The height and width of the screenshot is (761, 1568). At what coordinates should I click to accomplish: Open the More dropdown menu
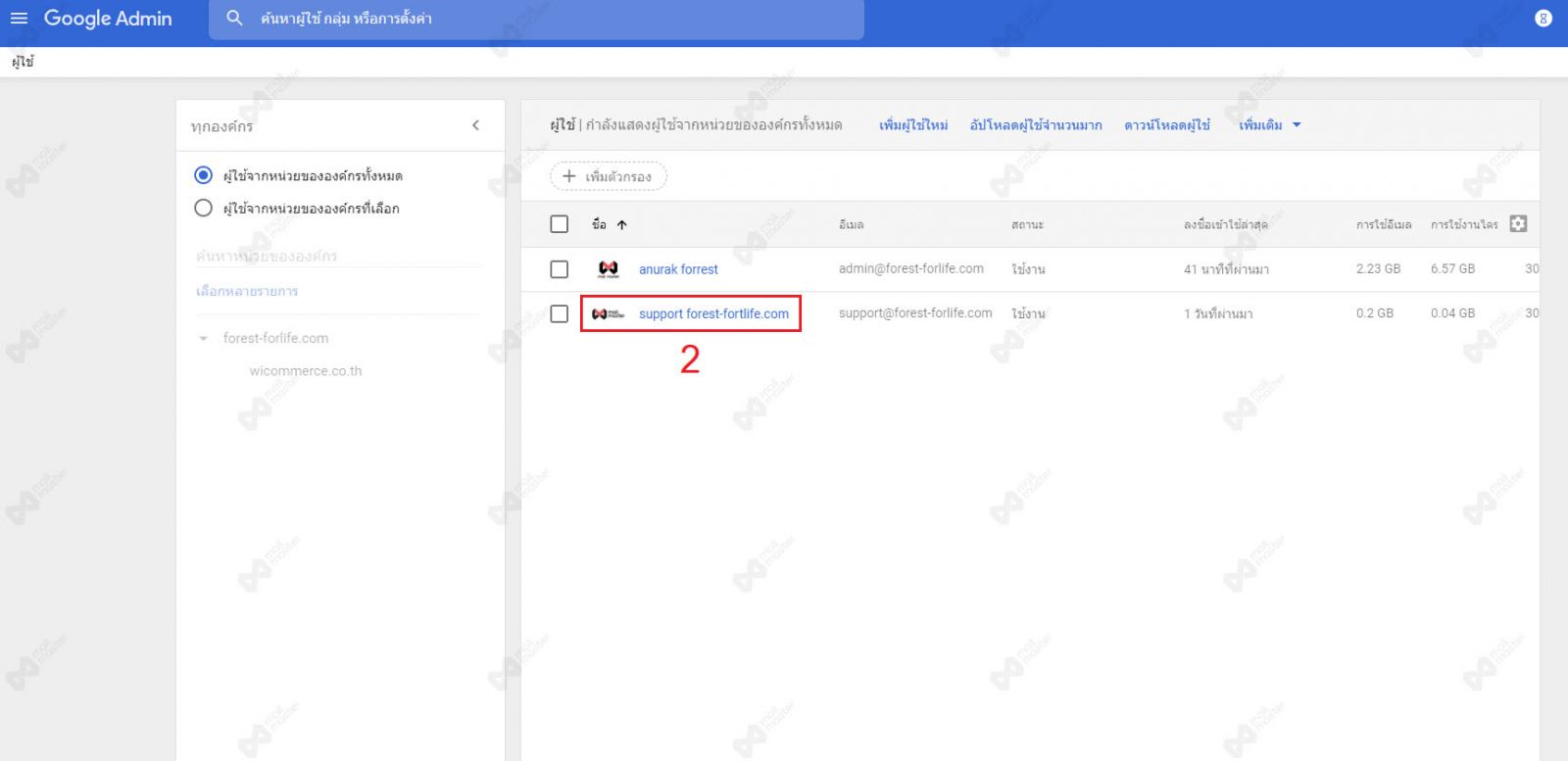pyautogui.click(x=1270, y=125)
